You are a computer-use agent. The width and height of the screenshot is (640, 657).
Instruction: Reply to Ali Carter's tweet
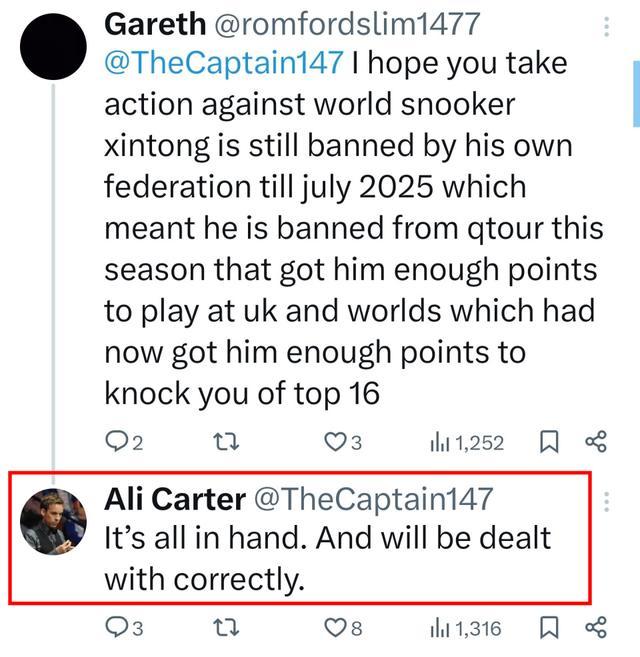point(117,628)
